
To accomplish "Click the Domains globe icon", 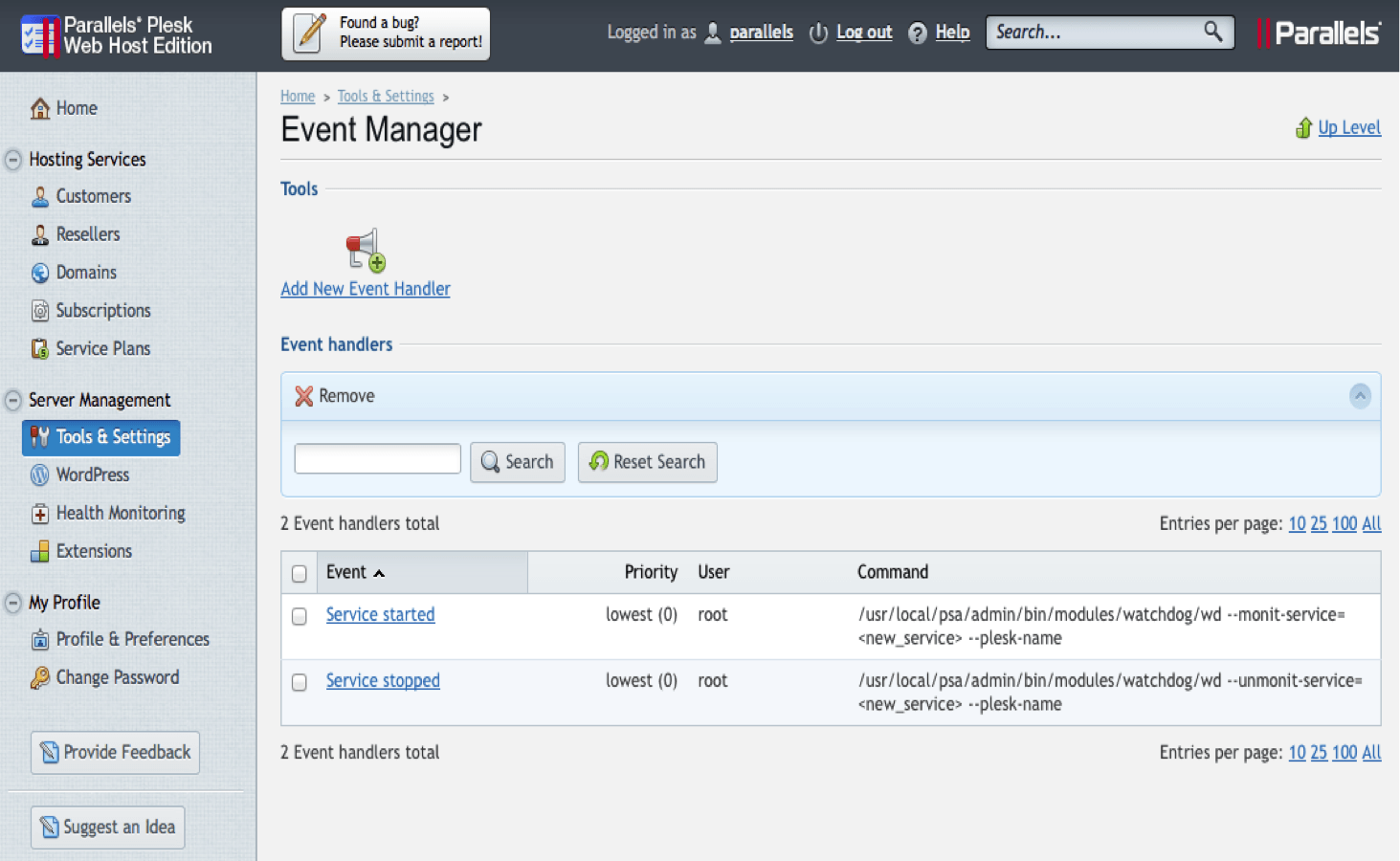I will (40, 274).
